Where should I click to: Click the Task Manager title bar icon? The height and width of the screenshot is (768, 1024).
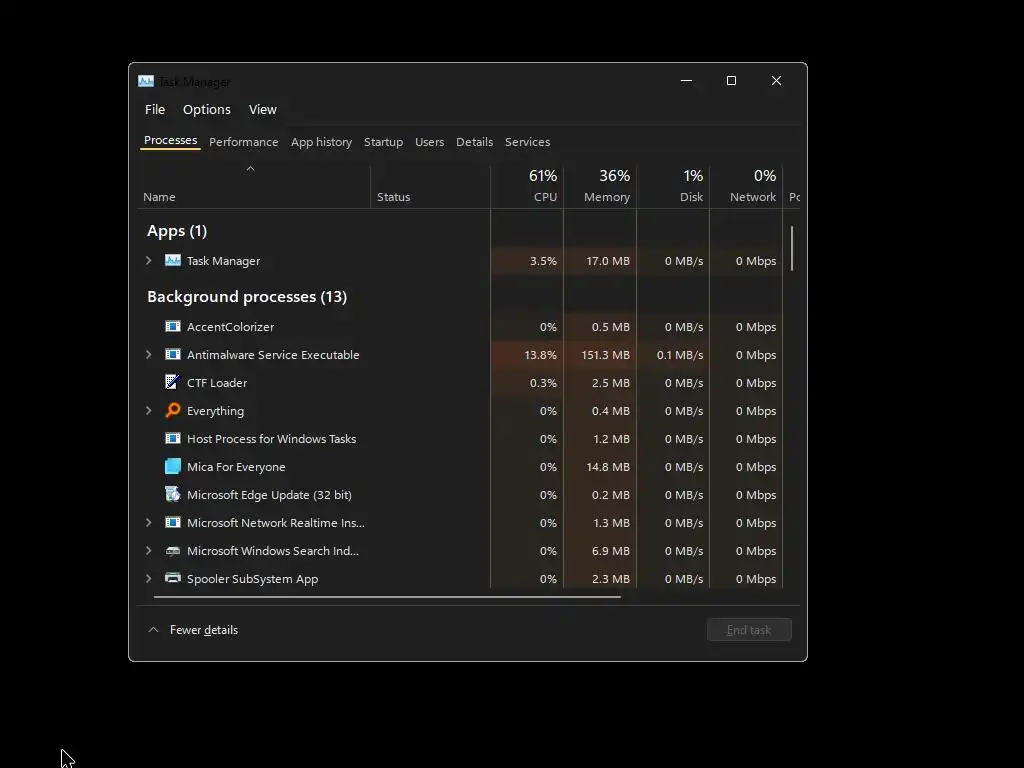tap(146, 81)
